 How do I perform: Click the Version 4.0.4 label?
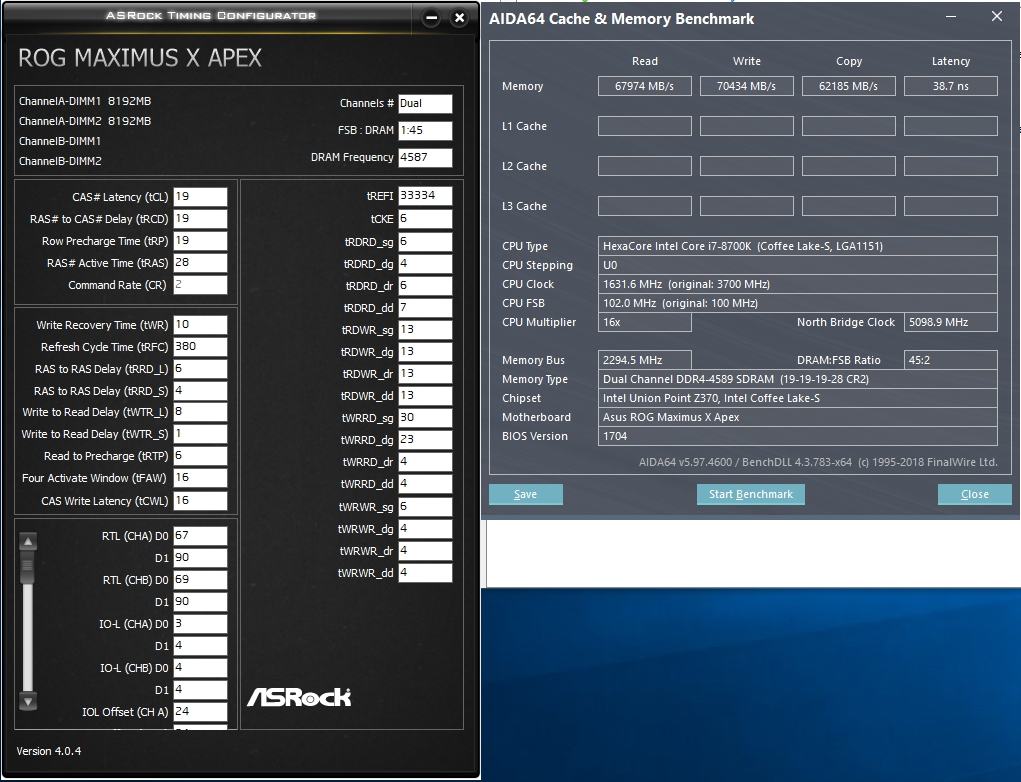(x=49, y=751)
